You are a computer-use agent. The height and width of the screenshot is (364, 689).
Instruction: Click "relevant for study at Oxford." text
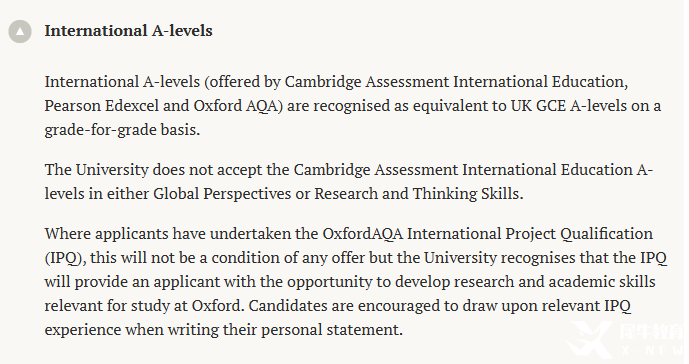[144, 306]
